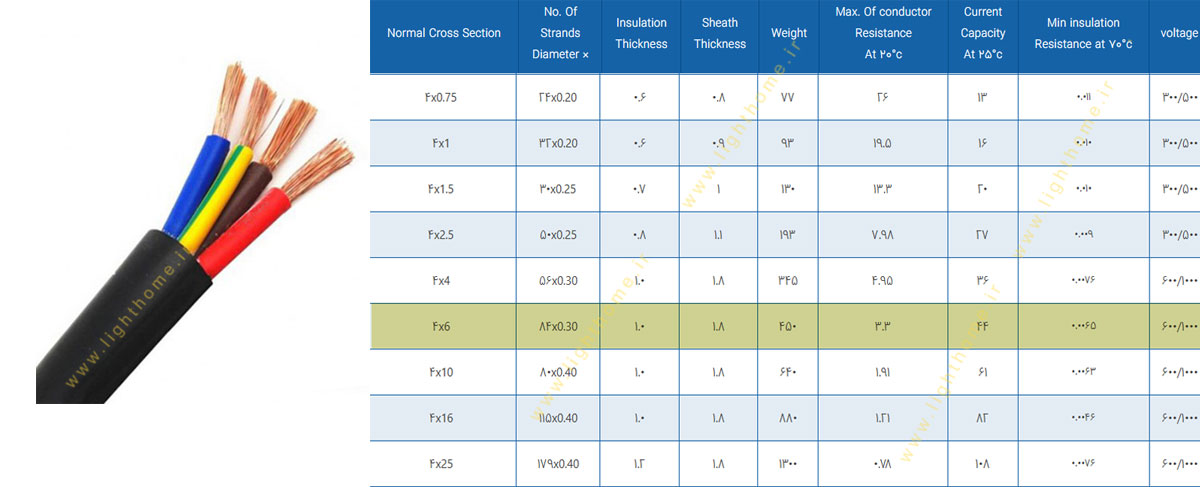
Task: Click the x10 cross section cell
Action: pos(442,372)
